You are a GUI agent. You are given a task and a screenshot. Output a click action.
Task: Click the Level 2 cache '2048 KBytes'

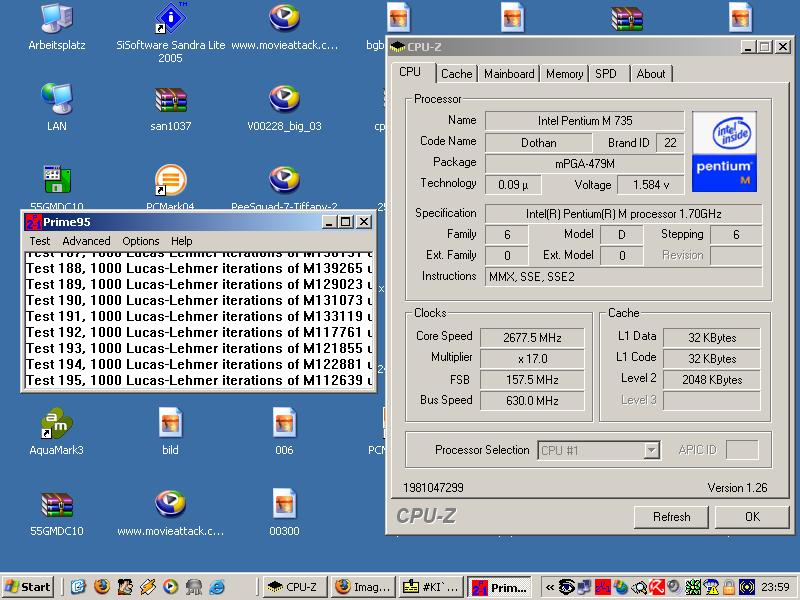712,380
